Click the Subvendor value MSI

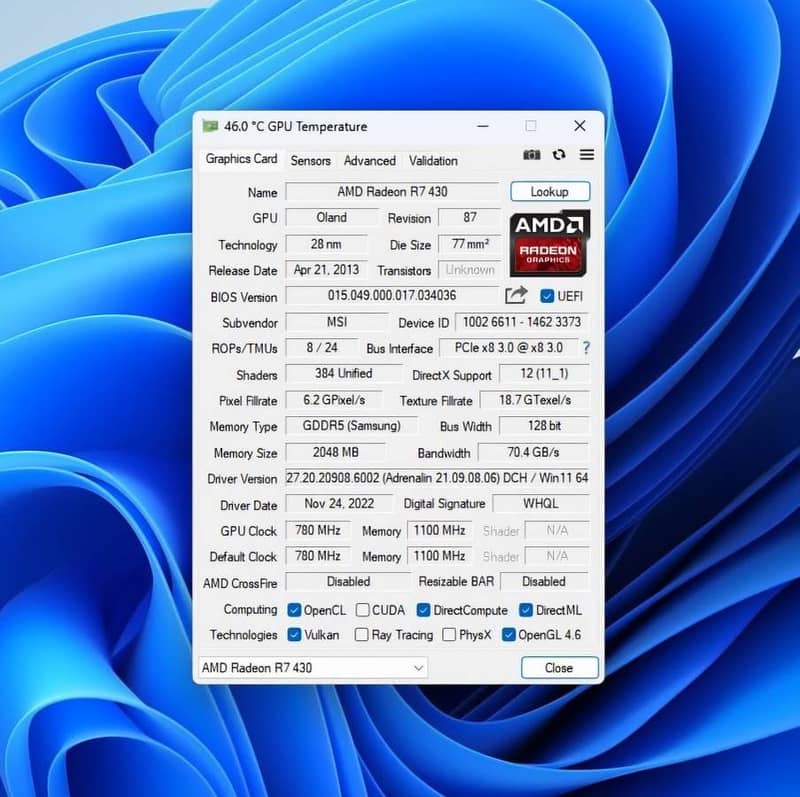pos(337,322)
